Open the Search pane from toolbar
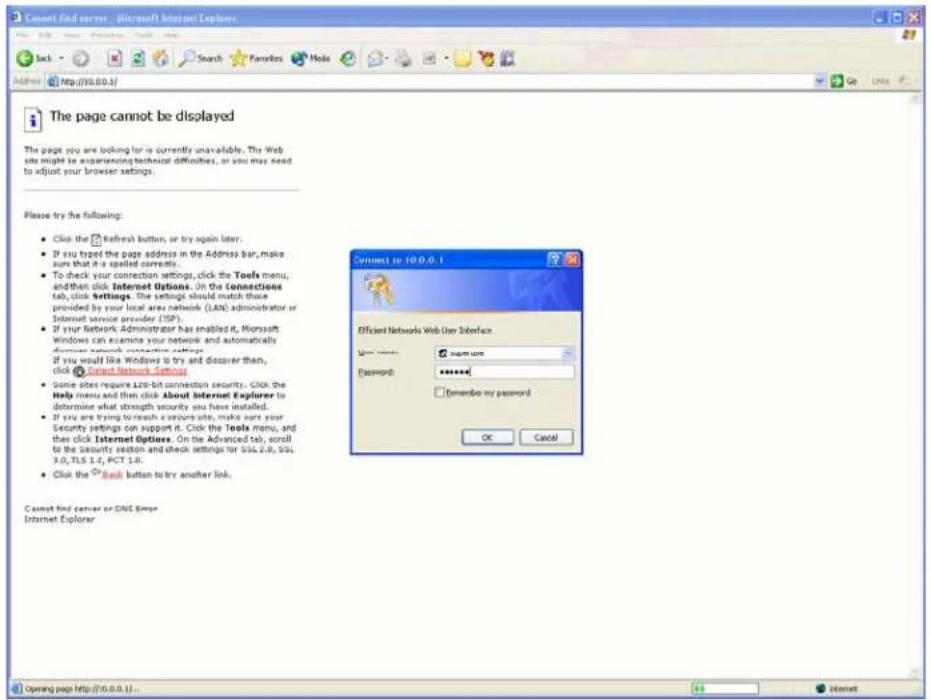Viewport: 931px width, 700px height. click(201, 58)
